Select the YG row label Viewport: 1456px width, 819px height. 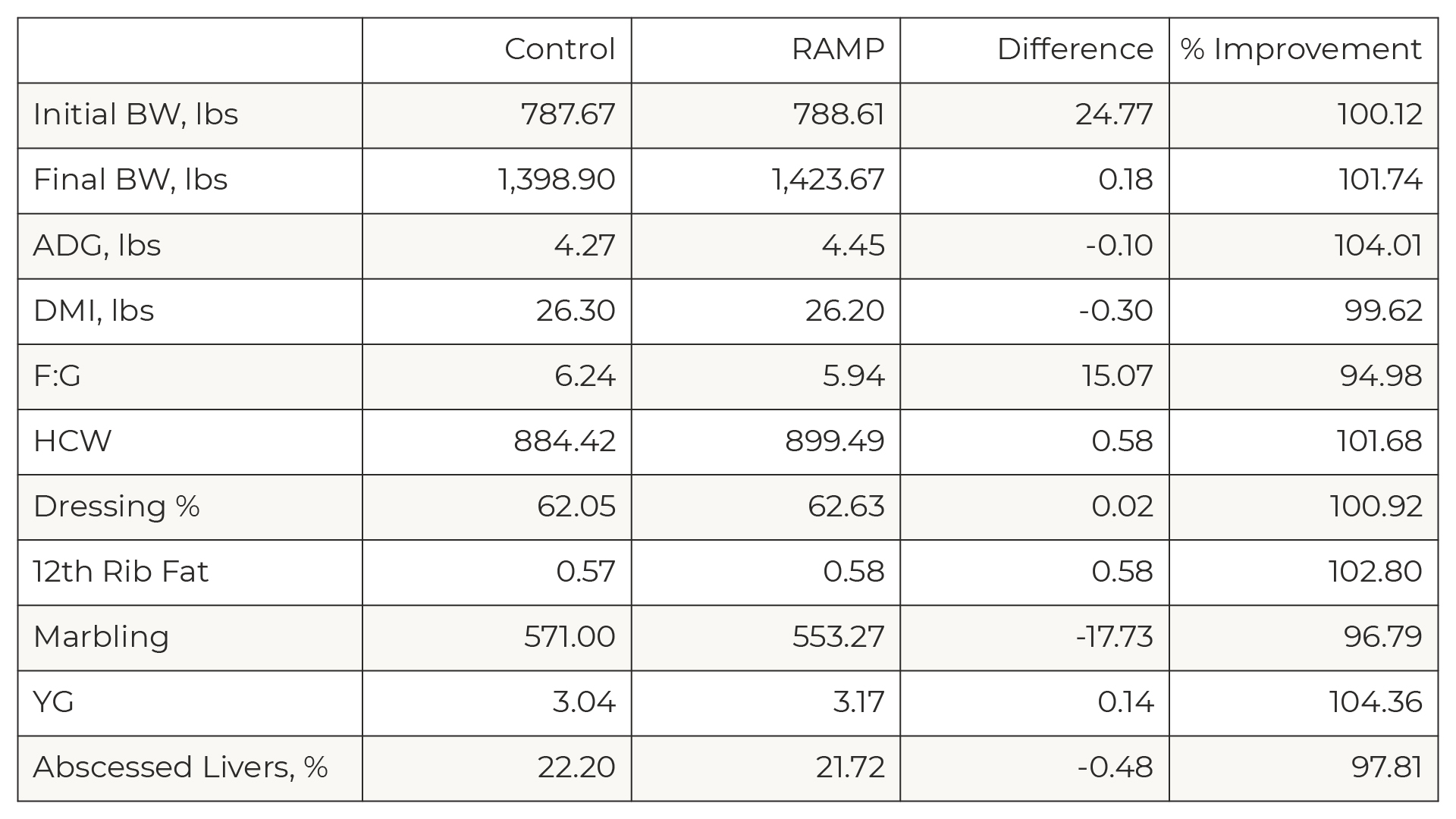pos(54,702)
